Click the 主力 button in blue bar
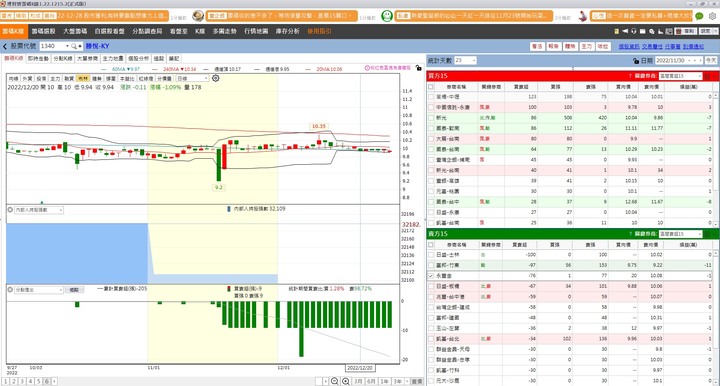The image size is (720, 386). [x=586, y=46]
